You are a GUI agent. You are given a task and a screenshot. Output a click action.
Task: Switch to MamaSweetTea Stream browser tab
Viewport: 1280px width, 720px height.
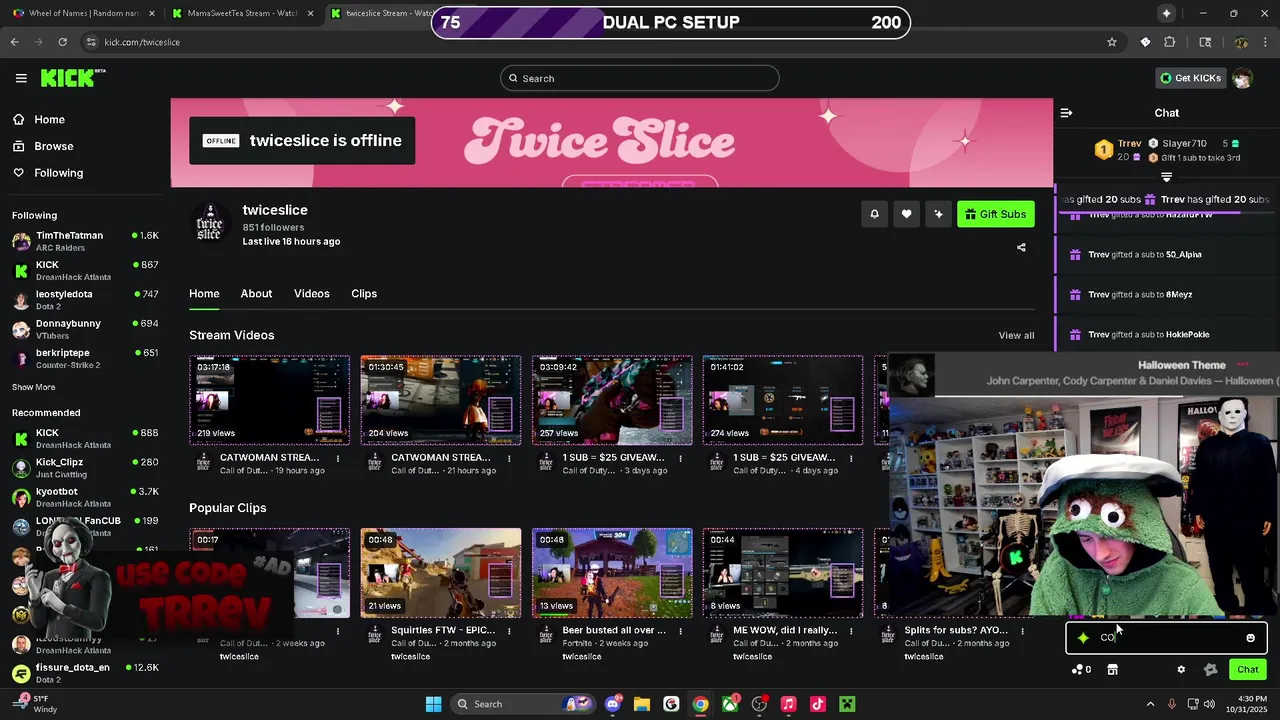coord(243,13)
